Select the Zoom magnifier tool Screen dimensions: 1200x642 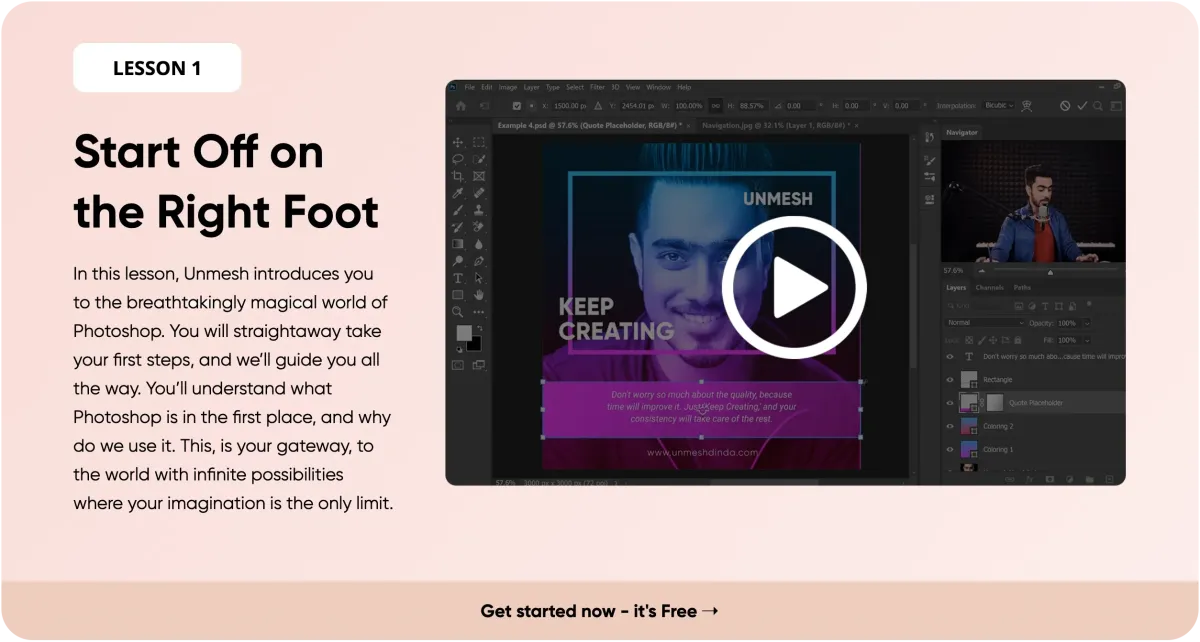coord(458,312)
